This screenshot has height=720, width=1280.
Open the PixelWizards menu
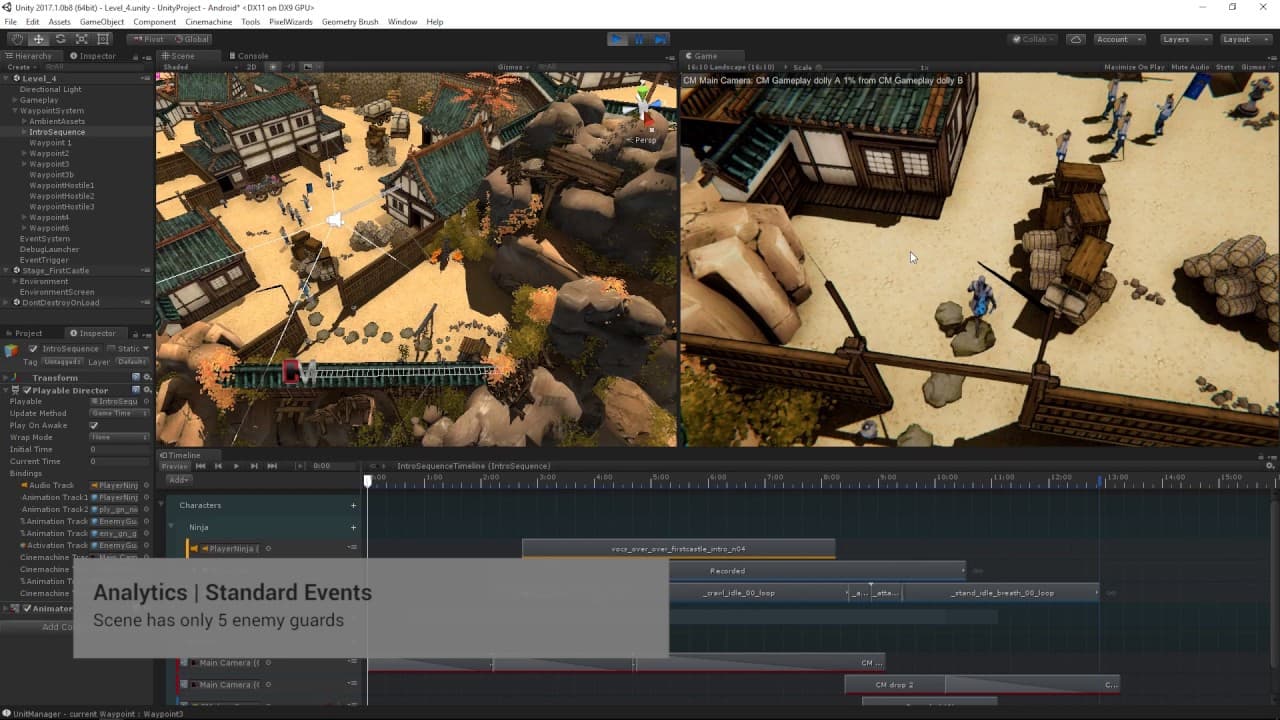[290, 22]
